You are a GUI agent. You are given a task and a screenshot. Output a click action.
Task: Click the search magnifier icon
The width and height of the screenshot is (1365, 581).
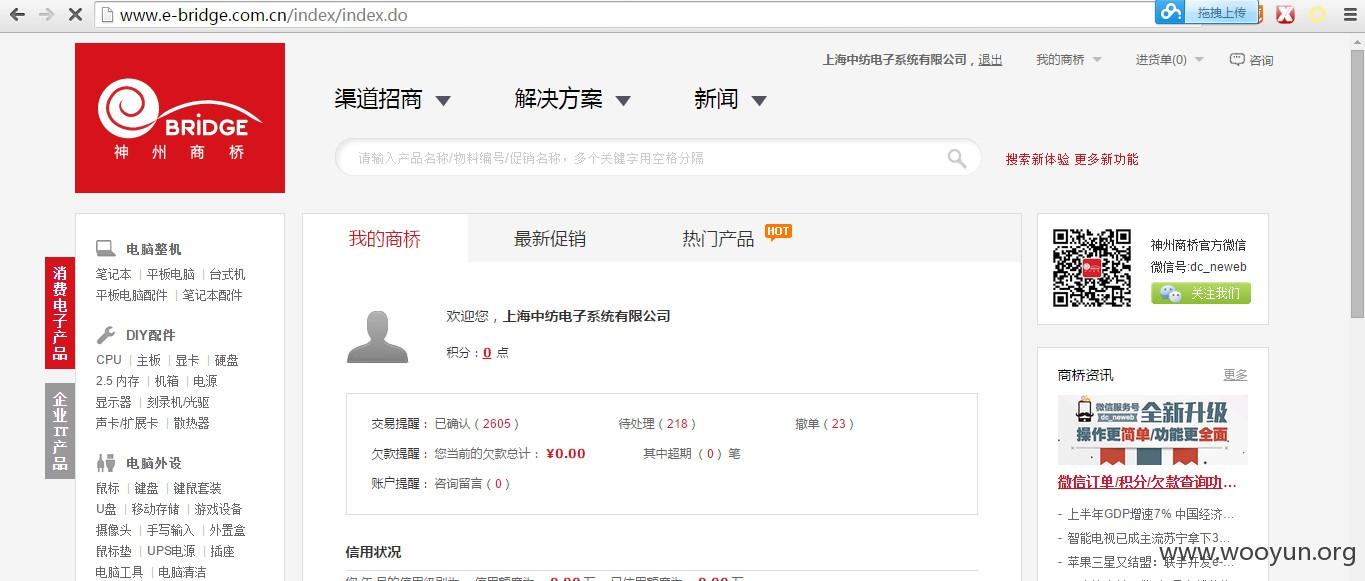pos(957,158)
